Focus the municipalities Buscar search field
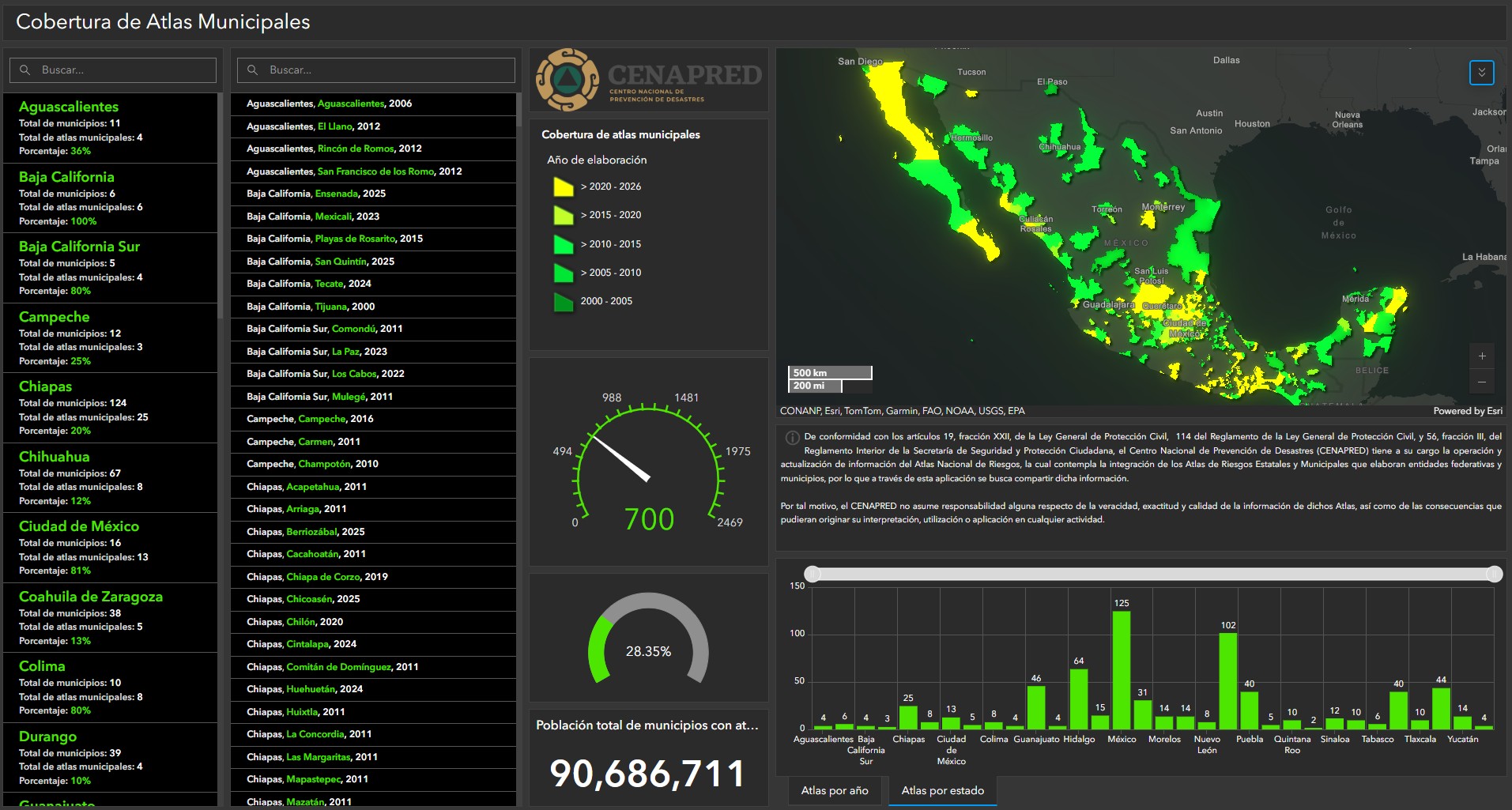Viewport: 1512px width, 810px height. pyautogui.click(x=376, y=70)
